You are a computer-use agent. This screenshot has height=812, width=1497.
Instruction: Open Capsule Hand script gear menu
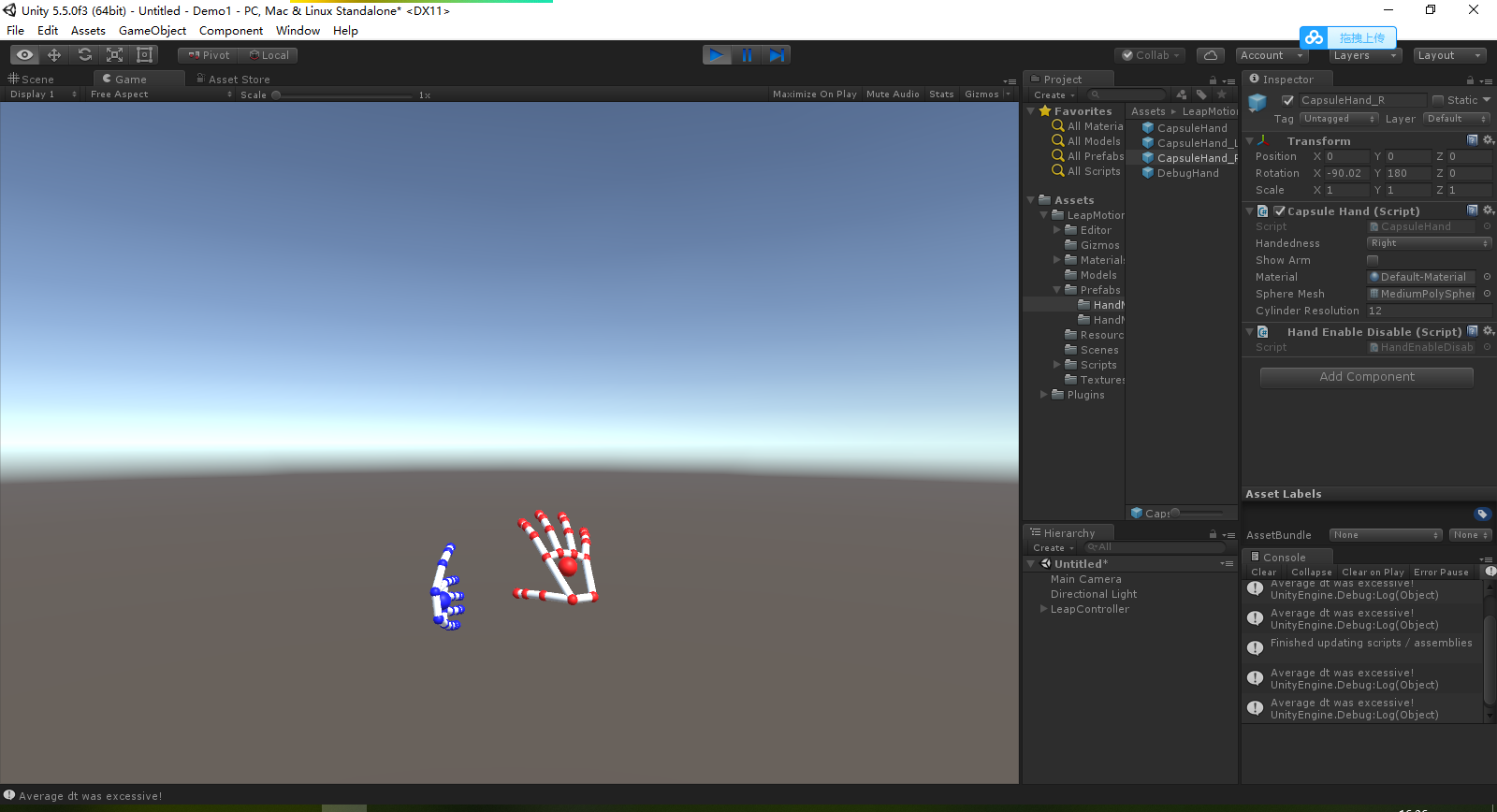coord(1488,210)
